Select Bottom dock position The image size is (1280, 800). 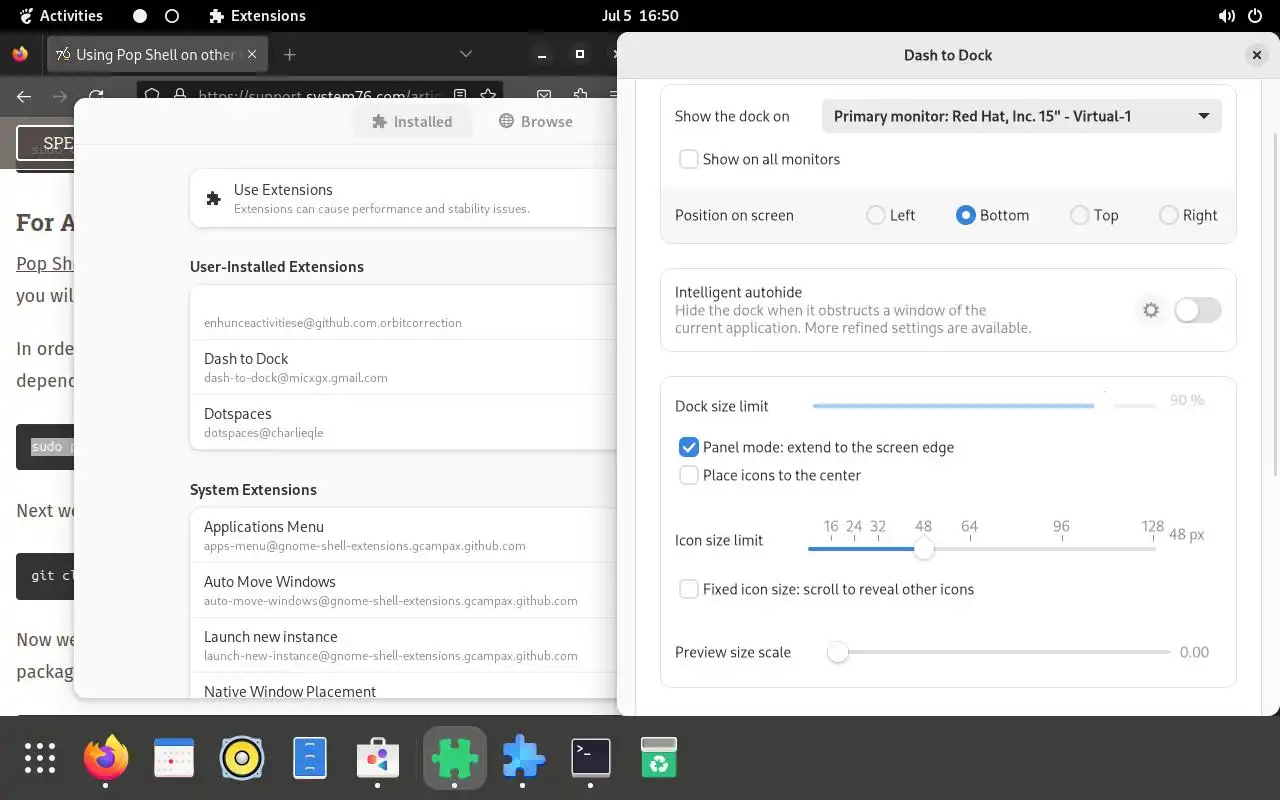pos(966,215)
